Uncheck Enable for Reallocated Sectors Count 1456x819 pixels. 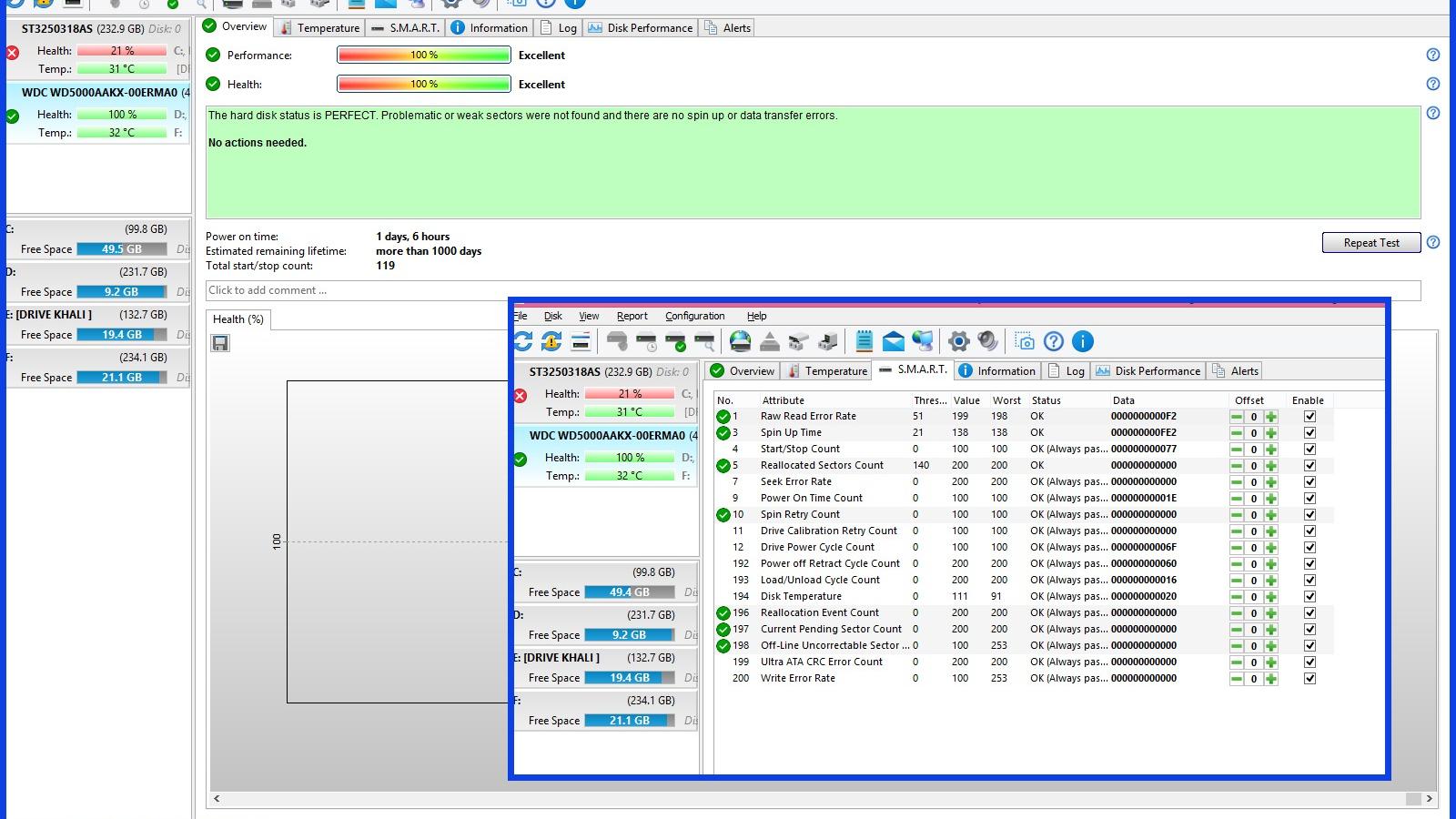click(x=1309, y=466)
